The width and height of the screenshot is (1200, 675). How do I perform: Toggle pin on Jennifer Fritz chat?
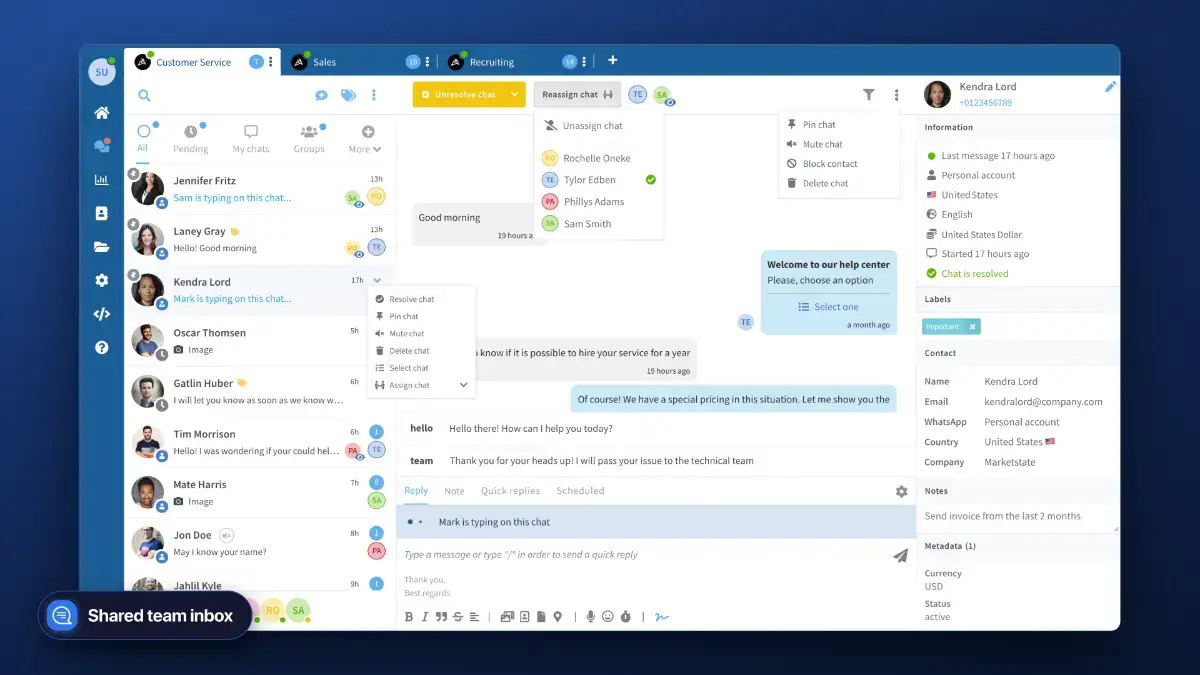[x=133, y=173]
